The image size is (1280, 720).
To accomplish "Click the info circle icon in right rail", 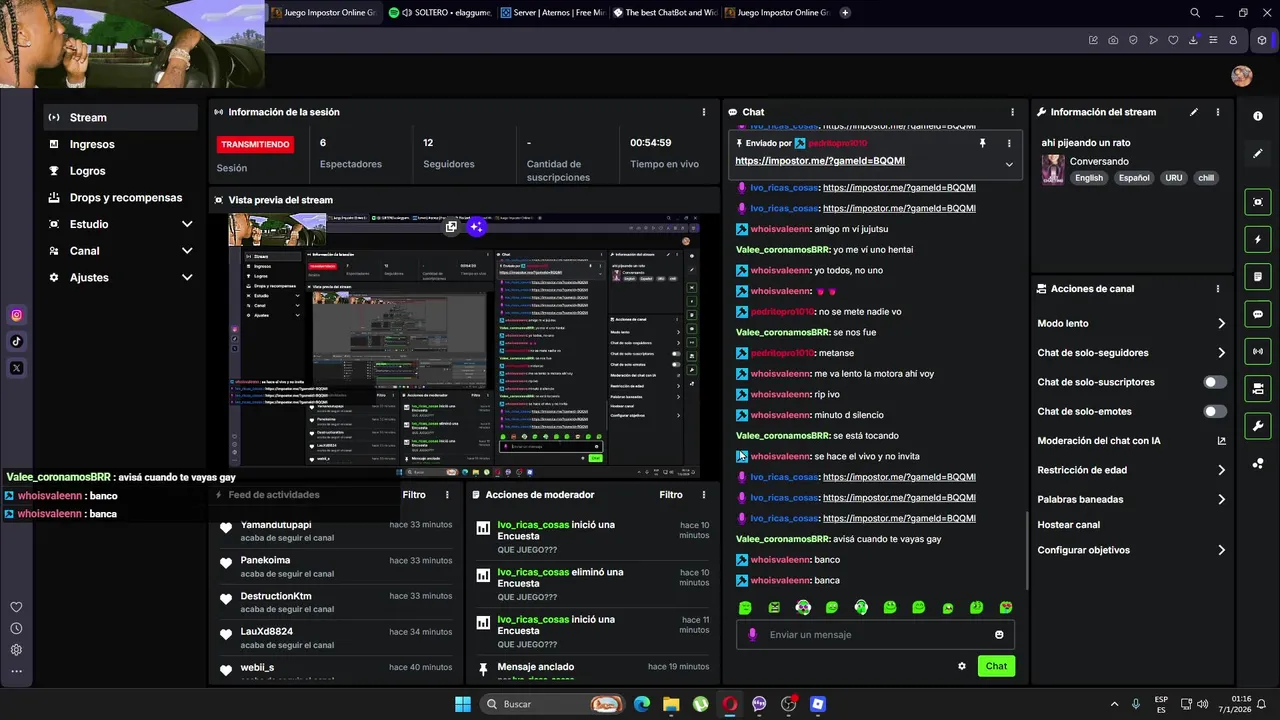I will [x=1258, y=116].
